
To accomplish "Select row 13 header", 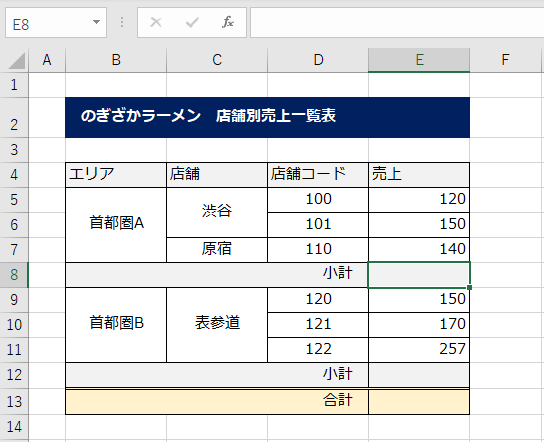I will 14,402.
